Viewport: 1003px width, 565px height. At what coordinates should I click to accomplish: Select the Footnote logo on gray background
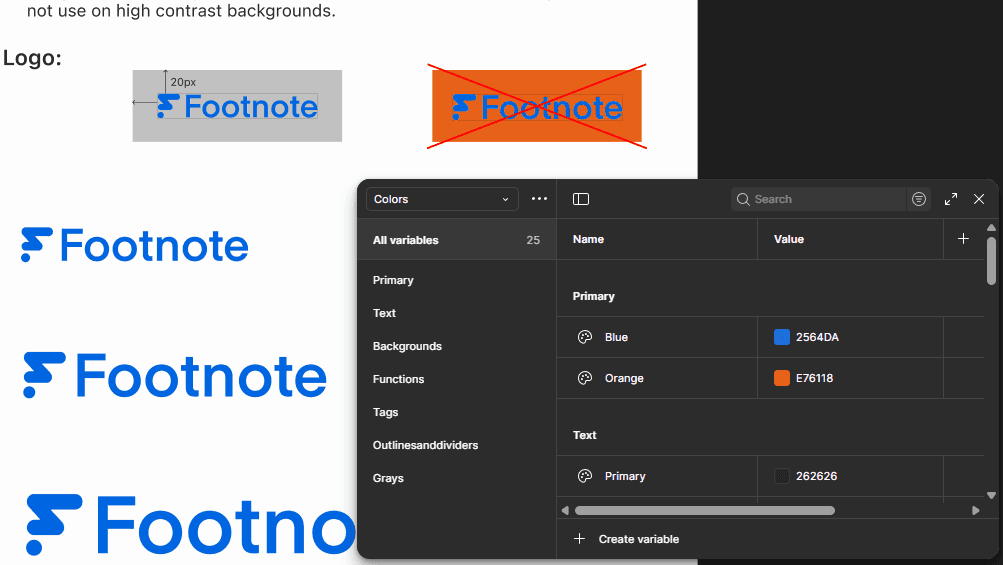(237, 106)
